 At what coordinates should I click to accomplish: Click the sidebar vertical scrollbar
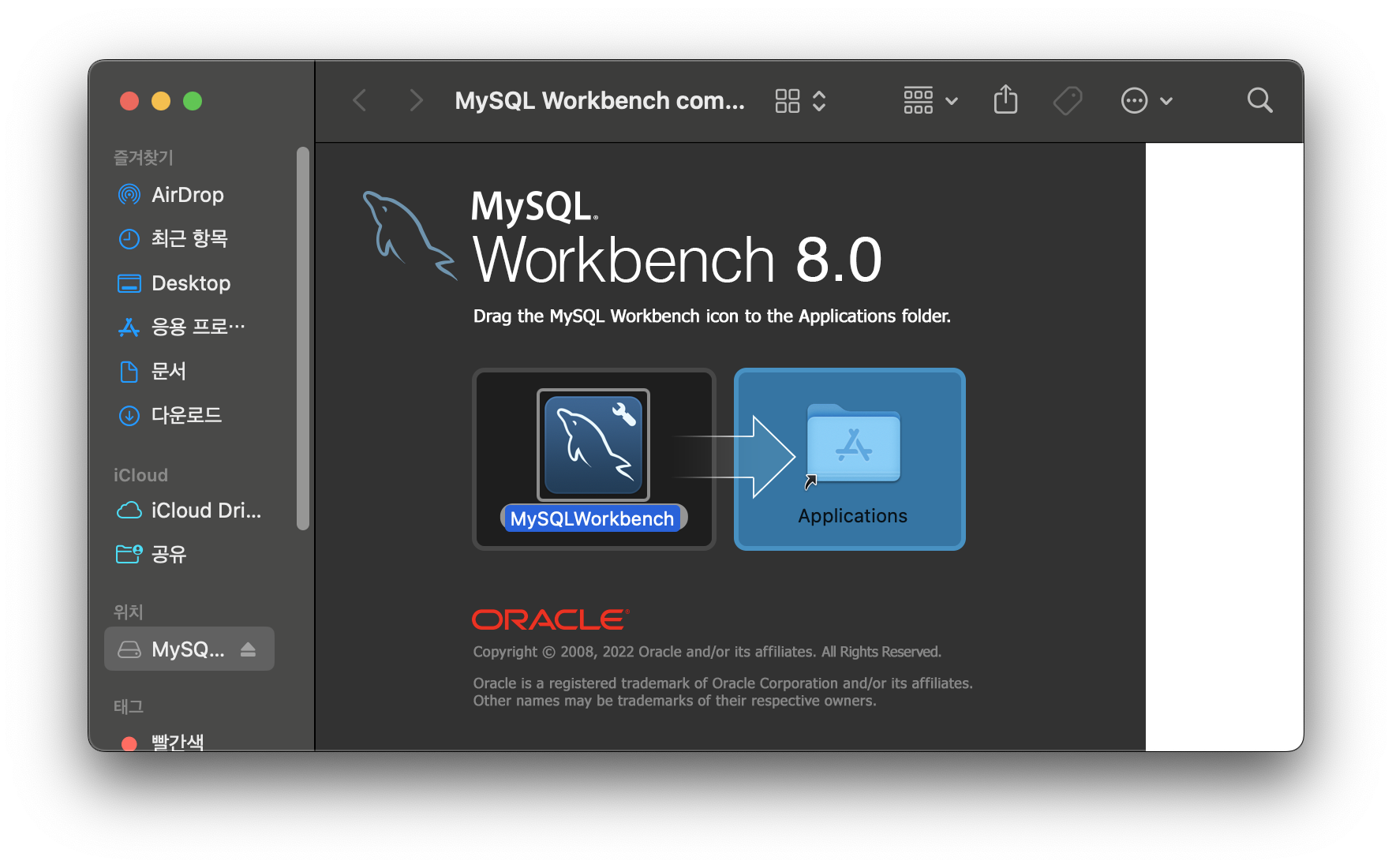pos(303,339)
